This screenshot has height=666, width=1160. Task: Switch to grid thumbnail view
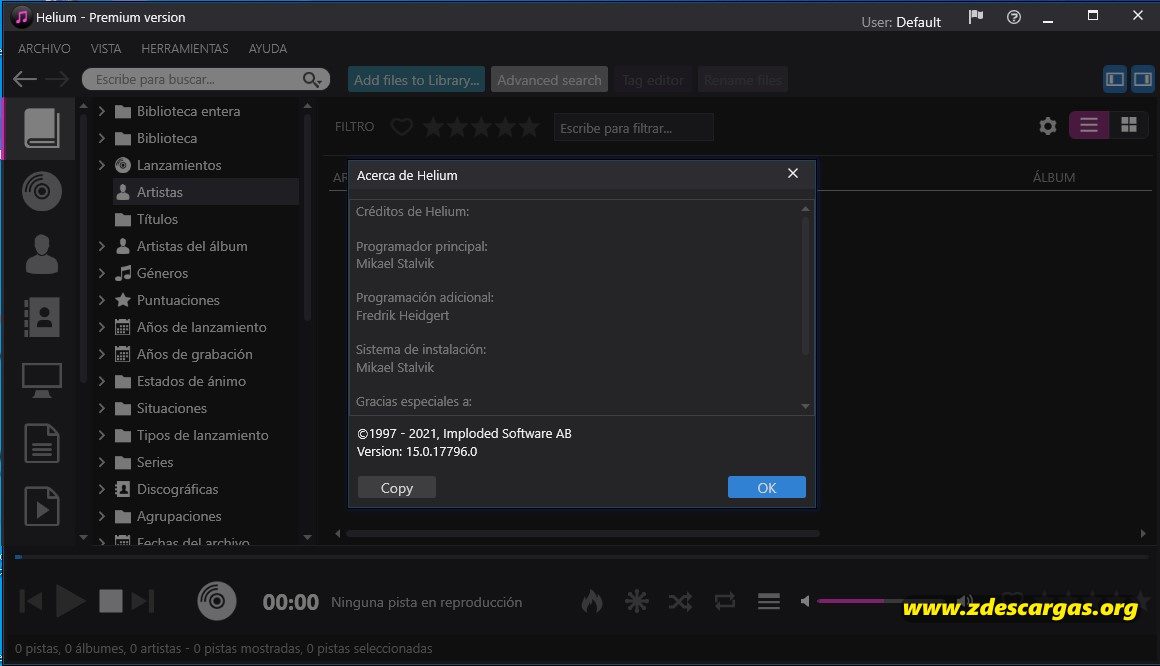1129,125
